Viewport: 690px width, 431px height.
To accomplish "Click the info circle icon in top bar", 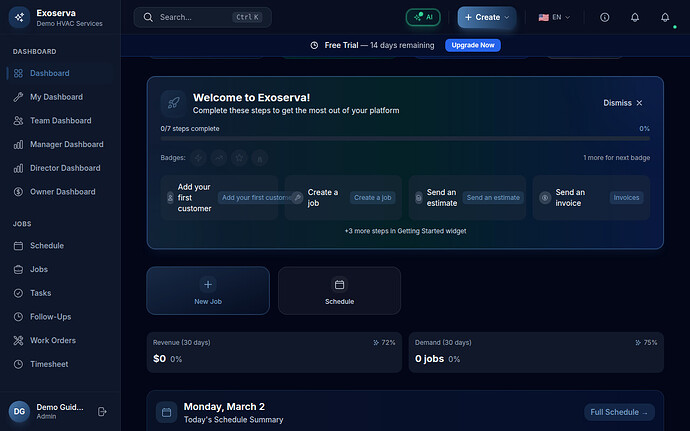I will [x=604, y=17].
